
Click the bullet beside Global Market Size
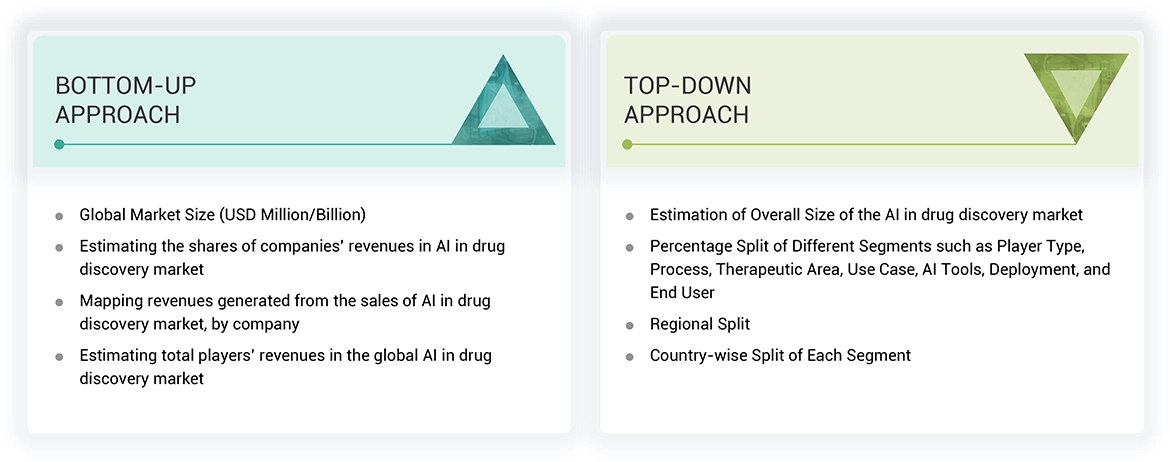point(60,216)
